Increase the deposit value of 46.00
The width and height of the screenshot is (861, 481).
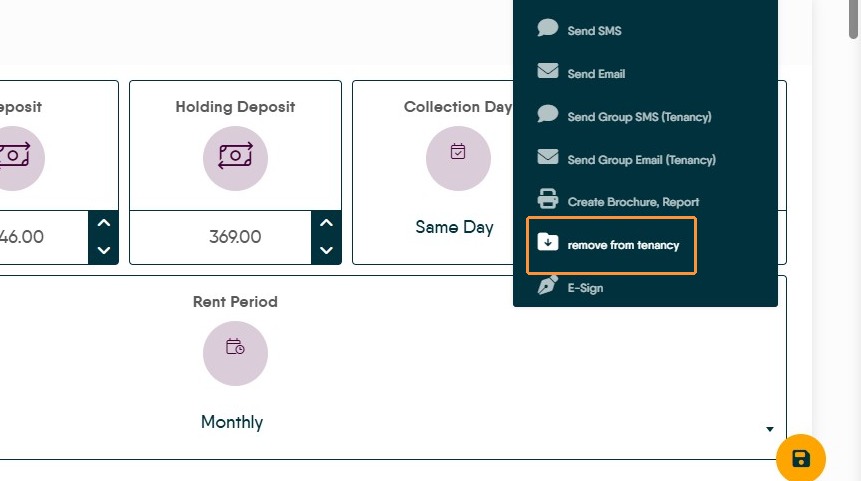(x=104, y=224)
